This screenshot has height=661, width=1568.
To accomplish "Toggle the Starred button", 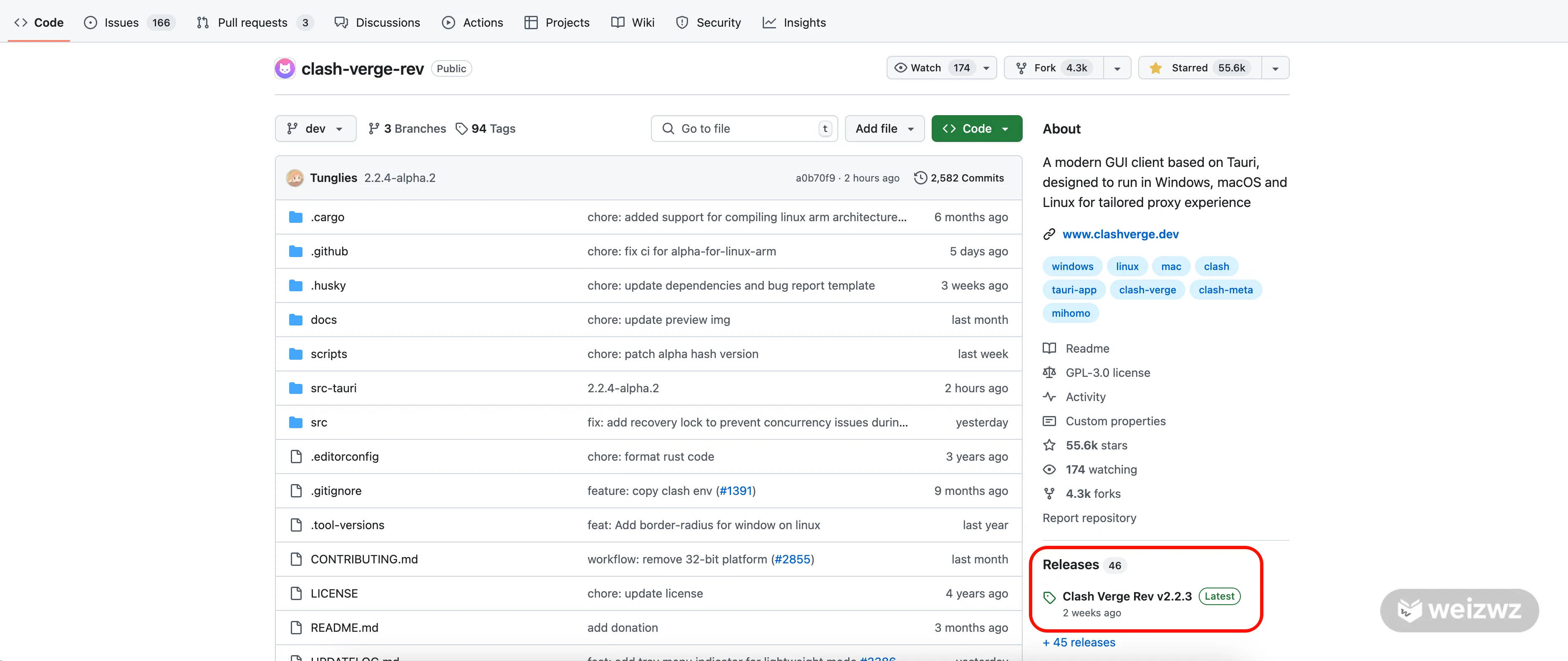I will (1200, 68).
